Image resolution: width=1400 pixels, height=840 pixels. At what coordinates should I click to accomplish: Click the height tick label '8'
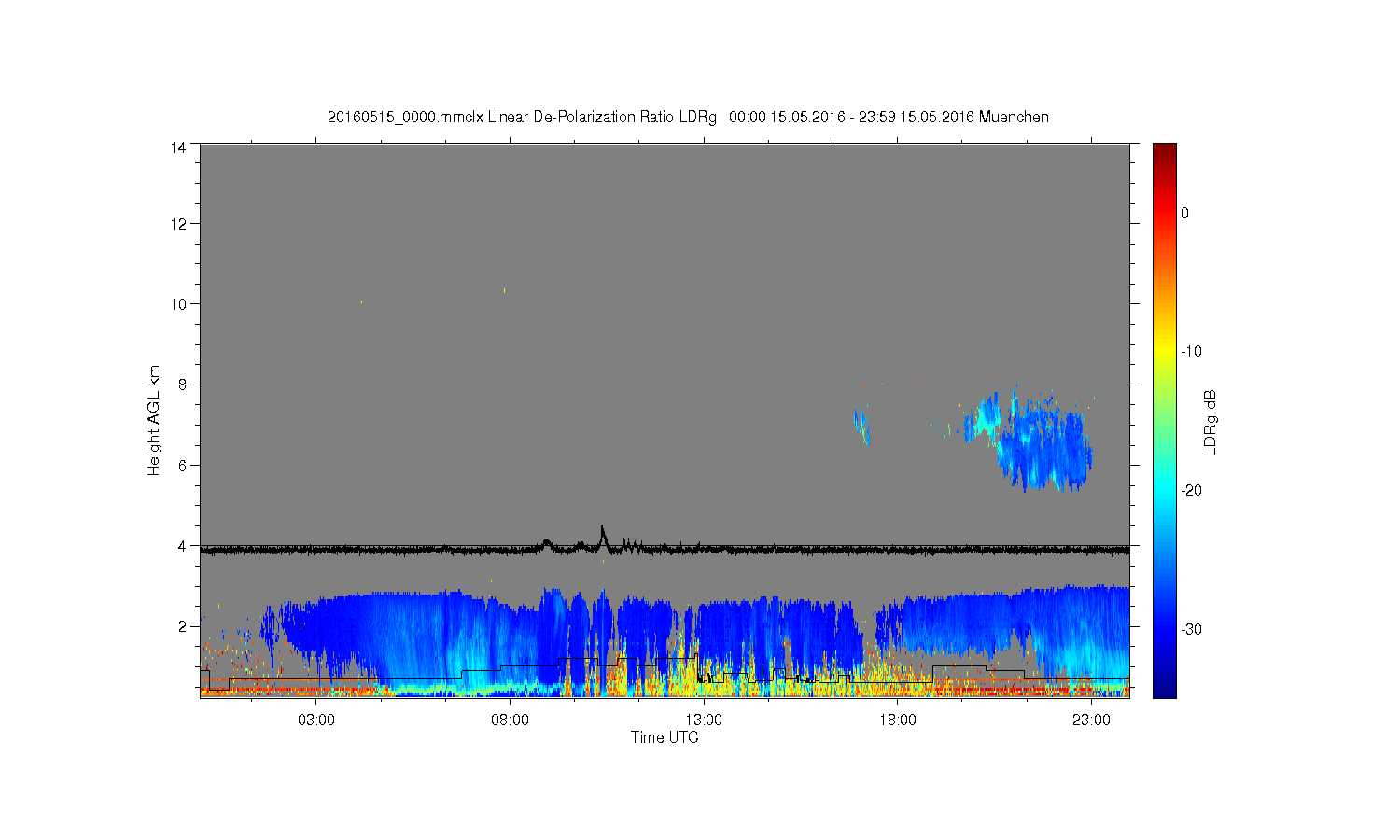(x=182, y=385)
